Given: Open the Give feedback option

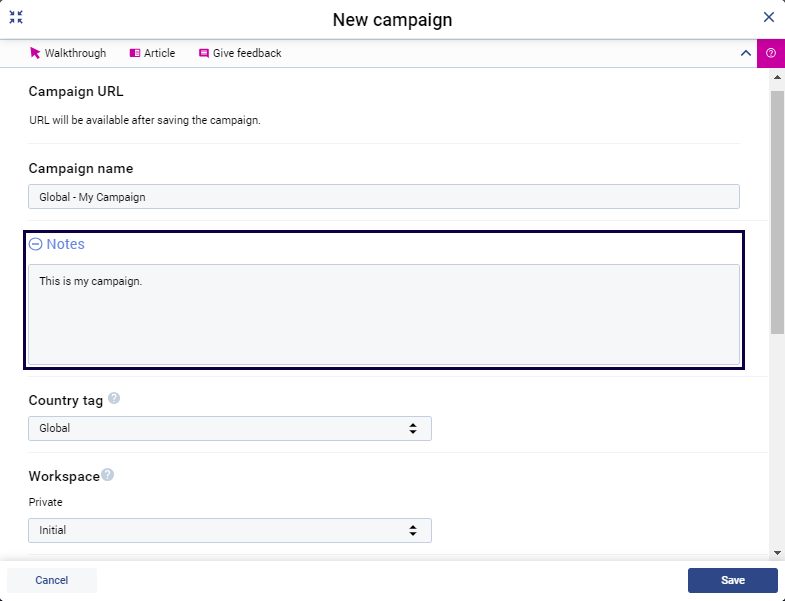Looking at the screenshot, I should point(240,53).
